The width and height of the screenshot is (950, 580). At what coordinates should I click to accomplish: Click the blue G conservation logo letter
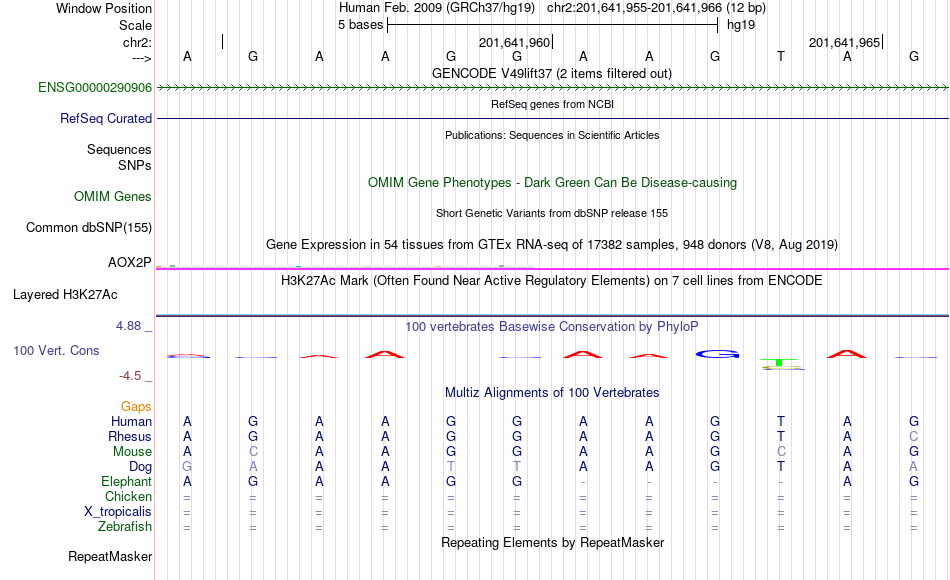(x=717, y=354)
